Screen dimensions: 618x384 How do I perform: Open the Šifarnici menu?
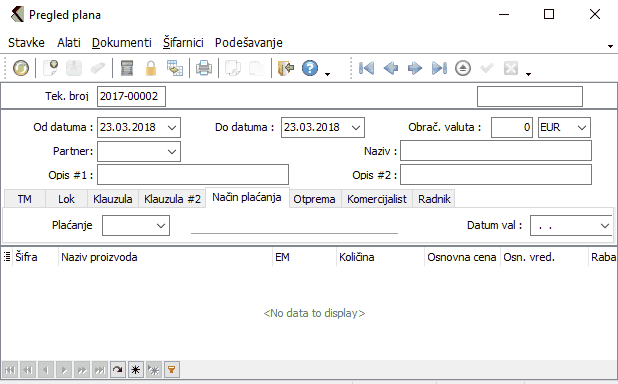click(183, 43)
